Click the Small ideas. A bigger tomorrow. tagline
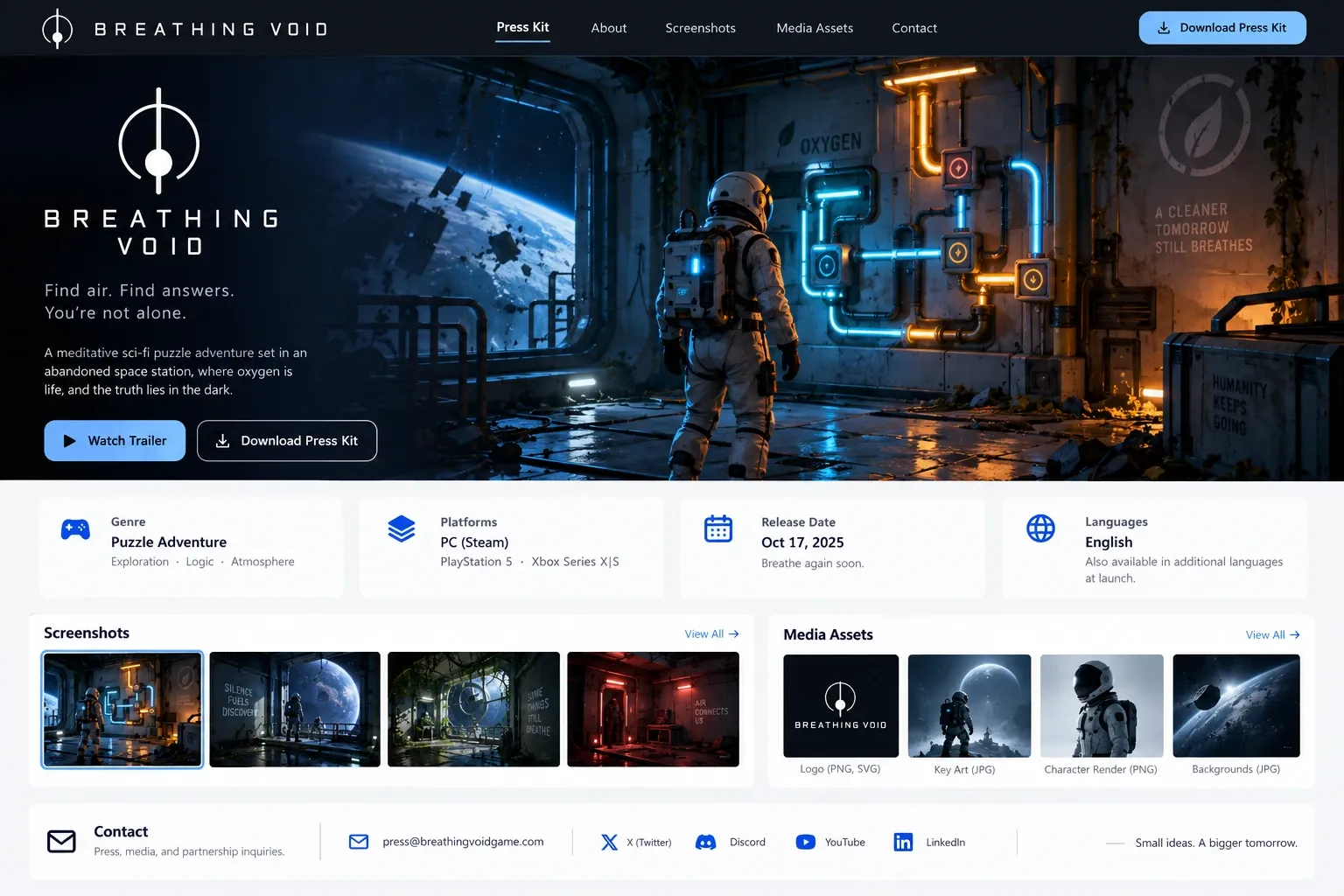 tap(1216, 843)
